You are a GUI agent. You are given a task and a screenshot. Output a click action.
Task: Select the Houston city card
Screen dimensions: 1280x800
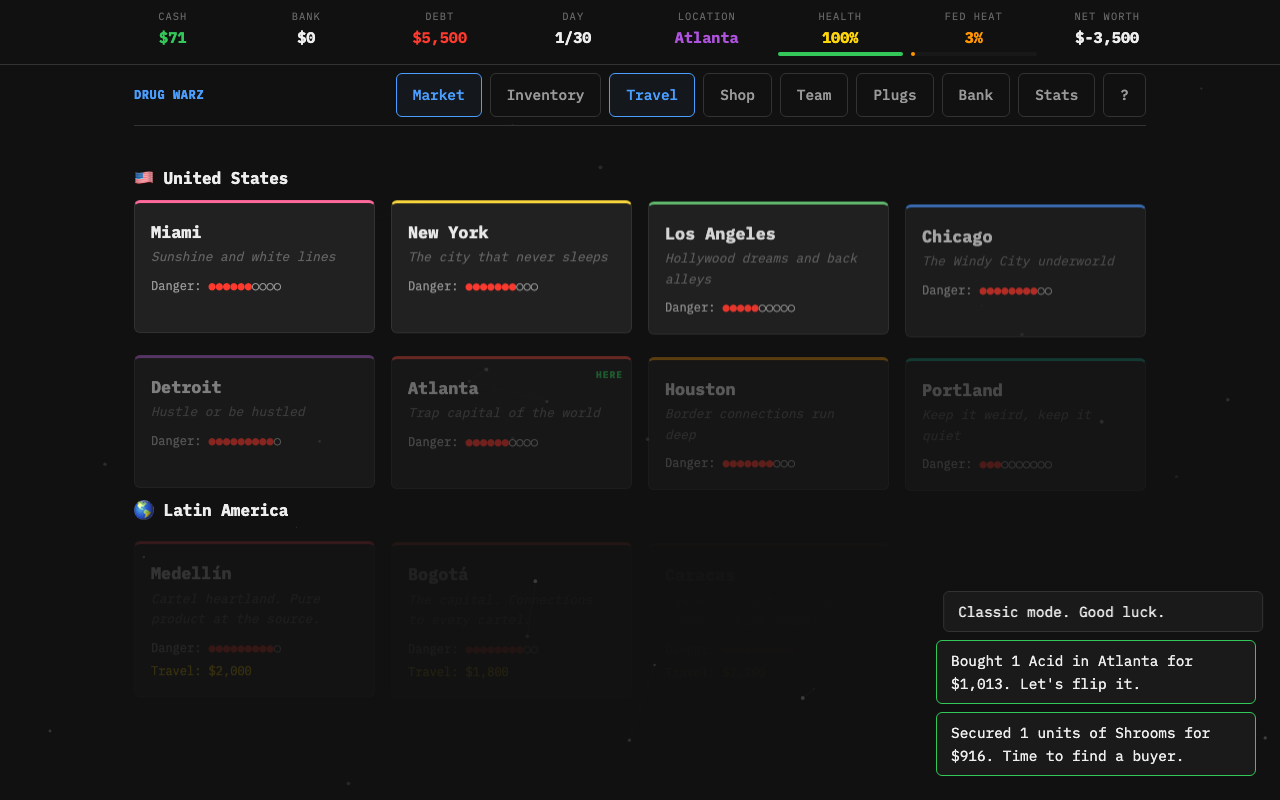point(768,424)
